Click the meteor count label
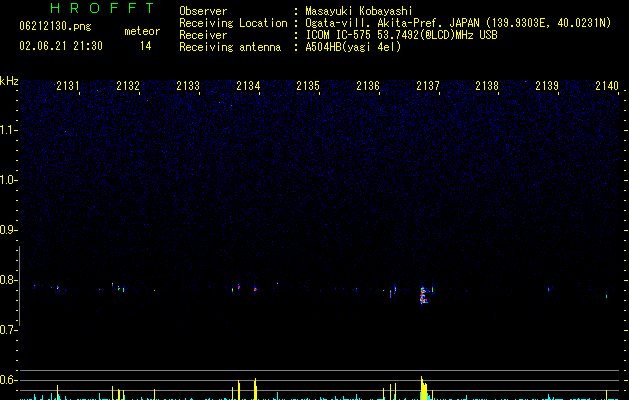629x400 pixels. coord(142,31)
